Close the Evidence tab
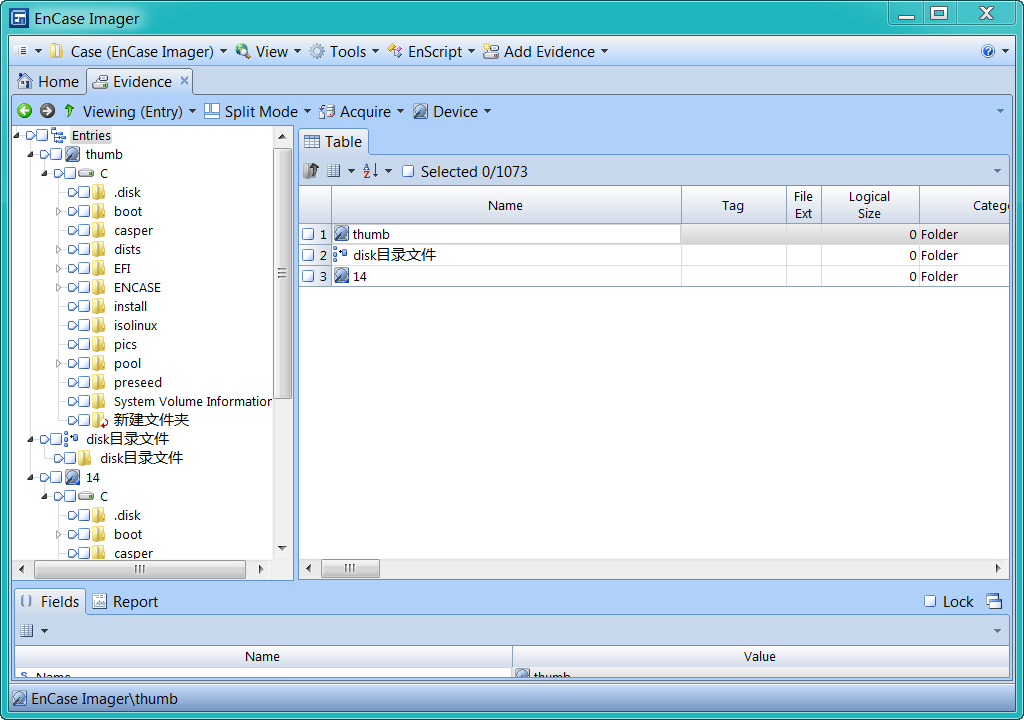 point(184,80)
